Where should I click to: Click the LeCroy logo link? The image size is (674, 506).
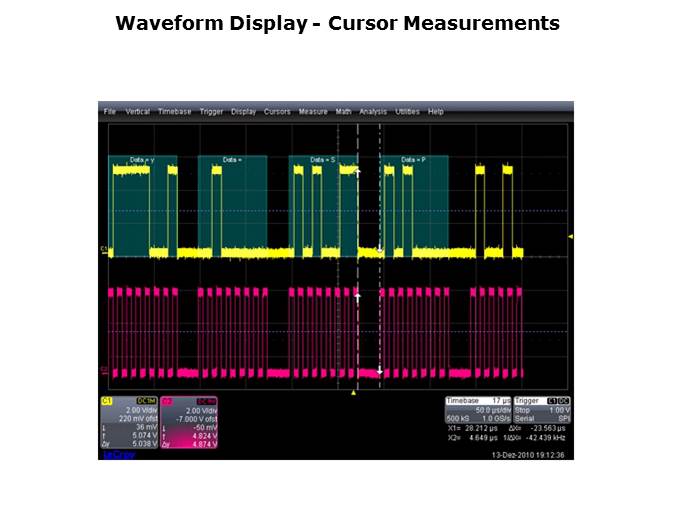[118, 455]
